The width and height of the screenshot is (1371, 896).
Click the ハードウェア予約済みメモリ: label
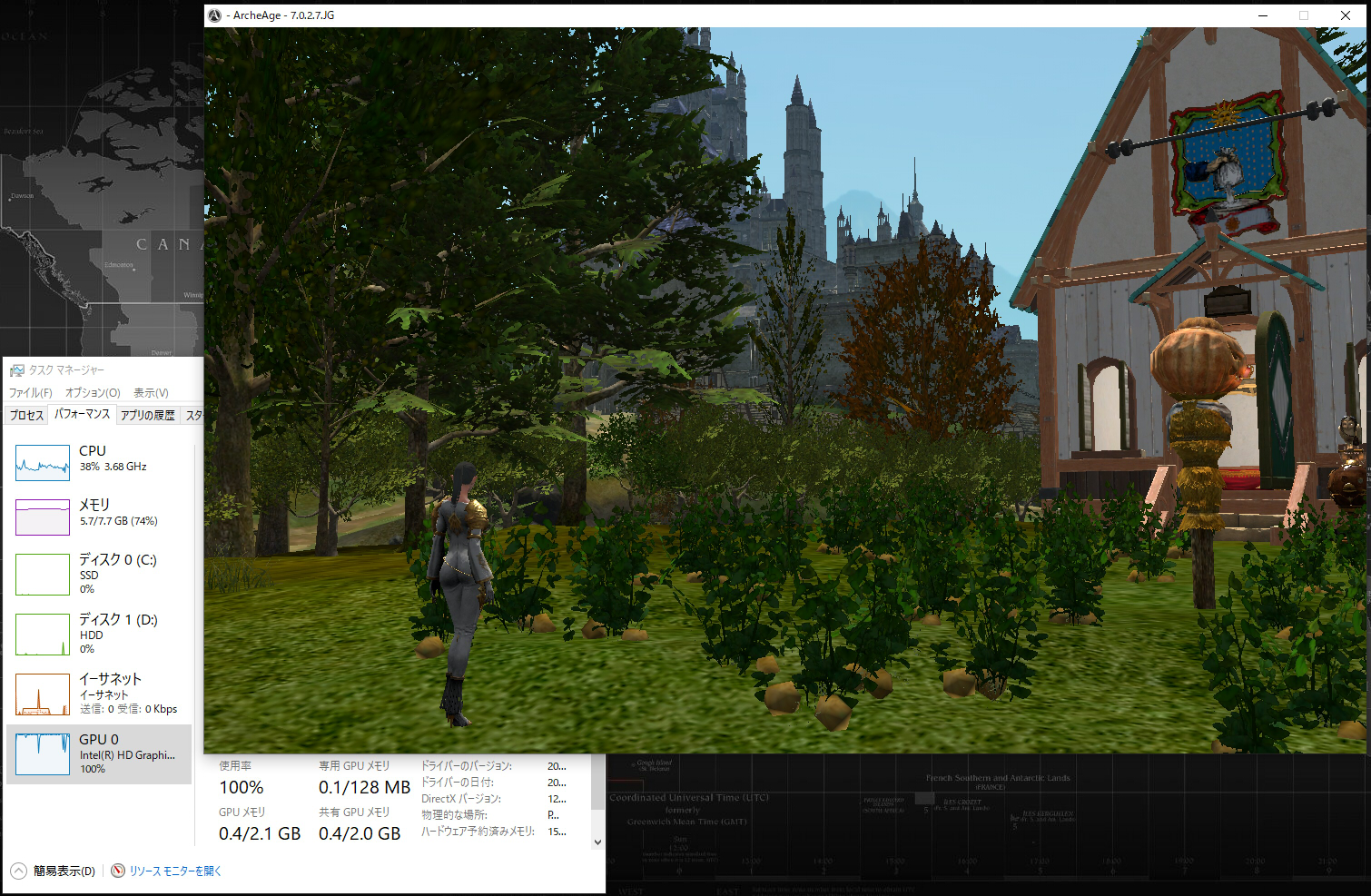point(478,832)
